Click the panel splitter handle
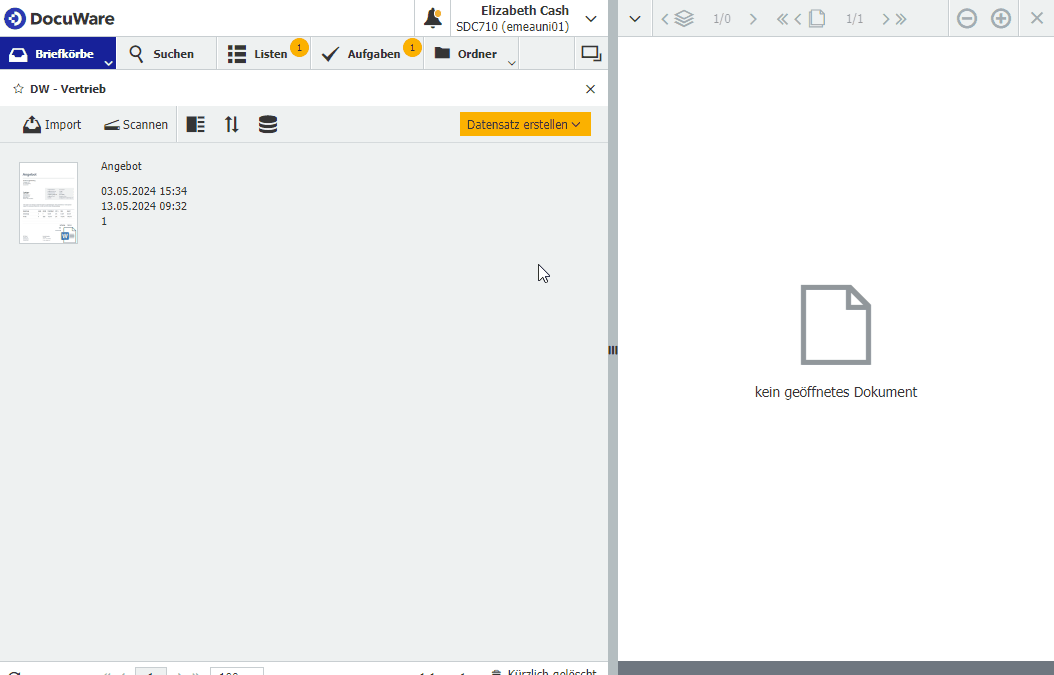Viewport: 1054px width, 675px height. tap(613, 350)
